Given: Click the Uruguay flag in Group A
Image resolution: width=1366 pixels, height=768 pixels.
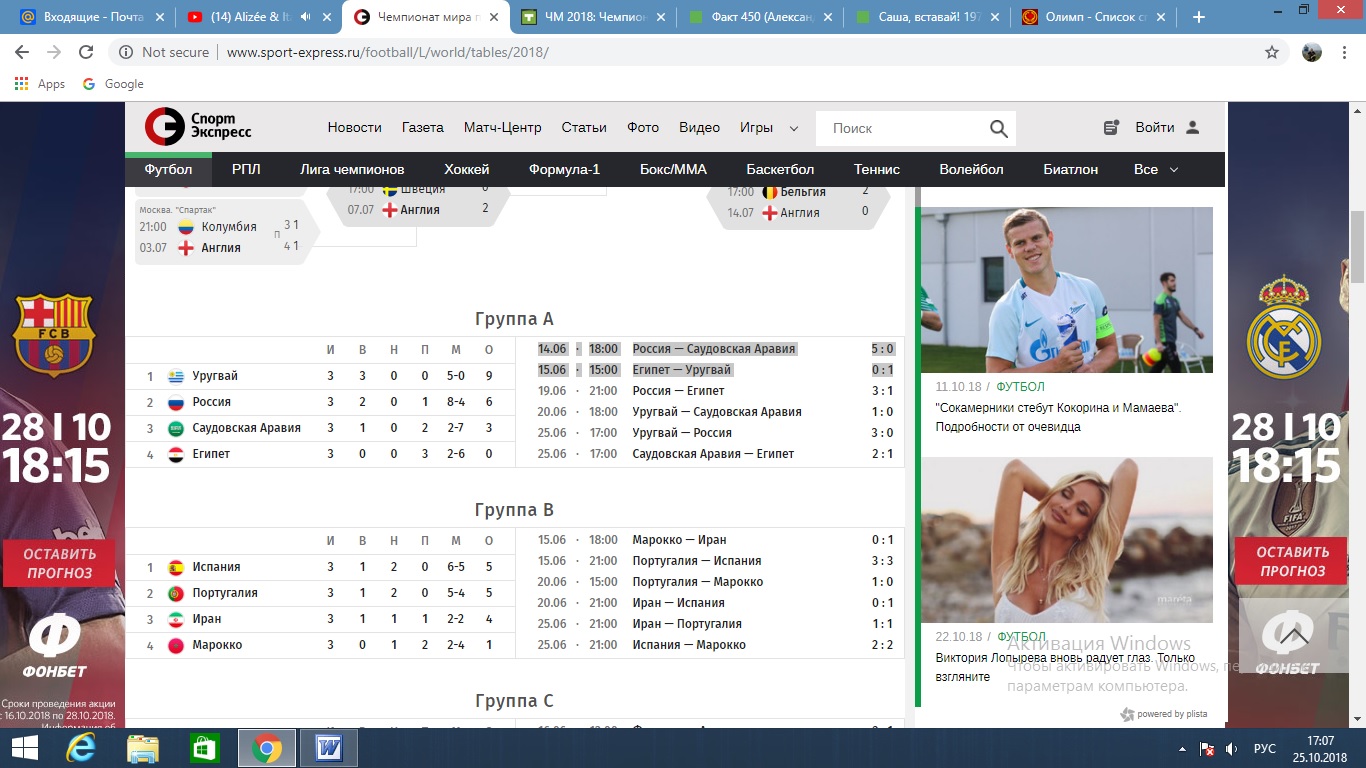Looking at the screenshot, I should [x=176, y=376].
